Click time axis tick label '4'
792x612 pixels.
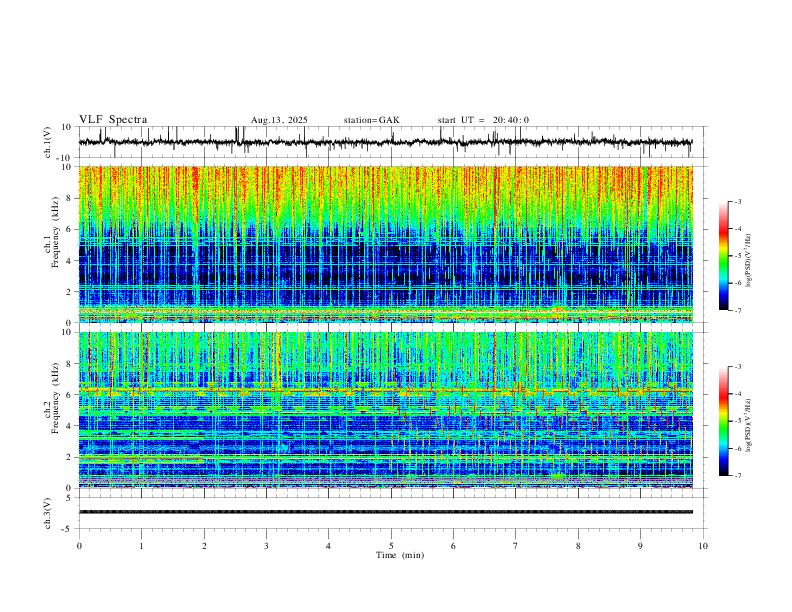(x=328, y=546)
